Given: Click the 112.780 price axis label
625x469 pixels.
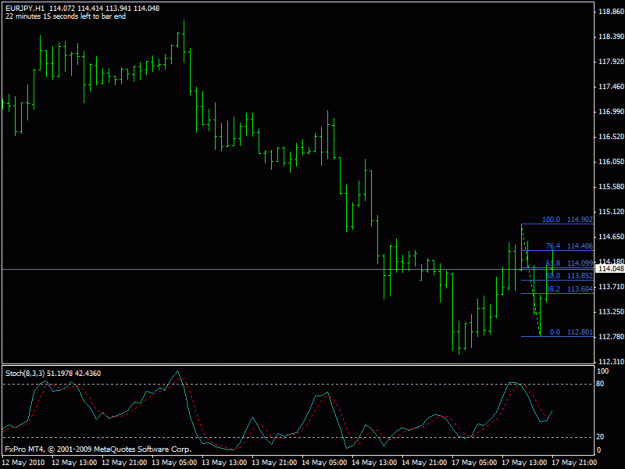Looking at the screenshot, I should 611,337.
